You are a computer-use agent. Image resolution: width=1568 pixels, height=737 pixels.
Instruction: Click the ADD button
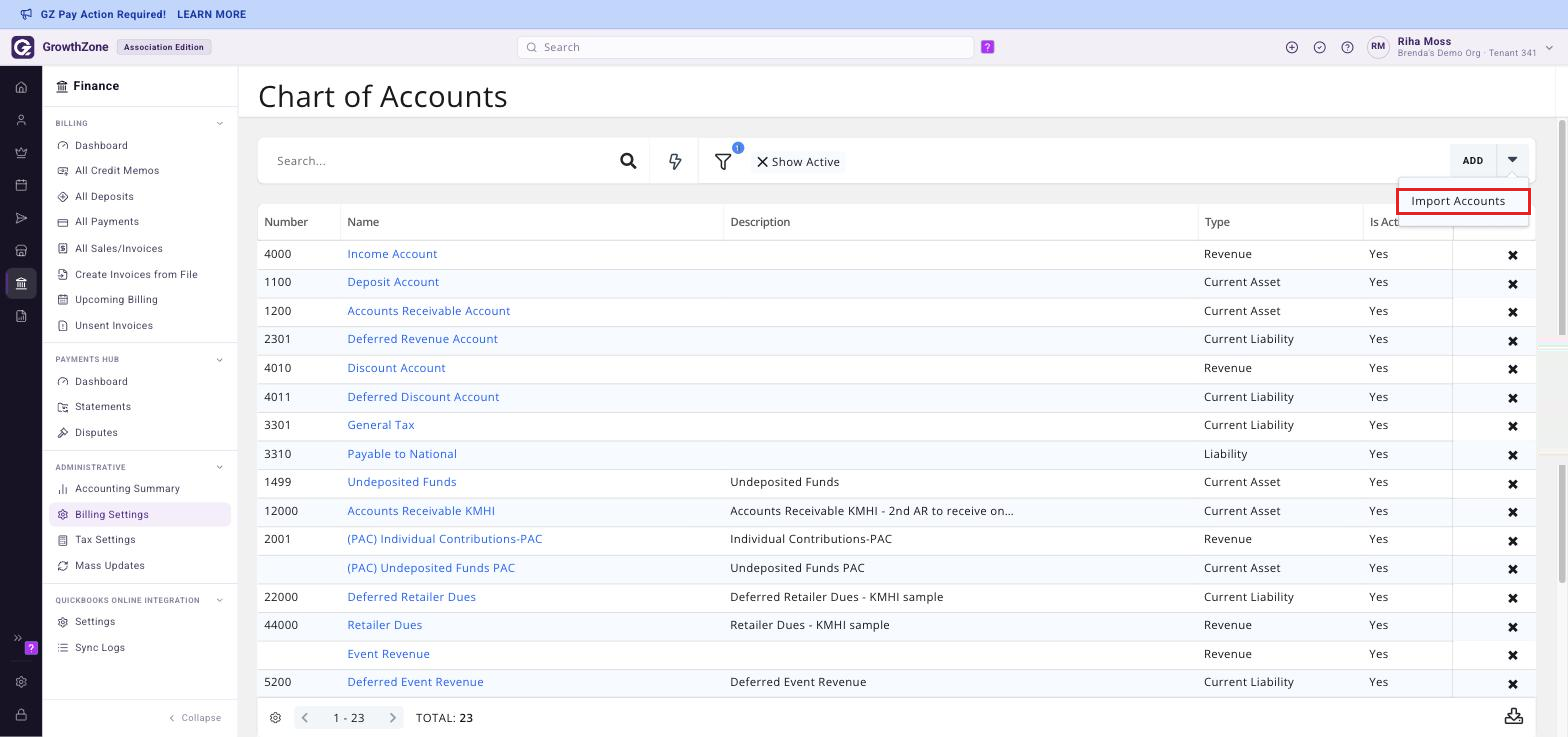(1473, 160)
